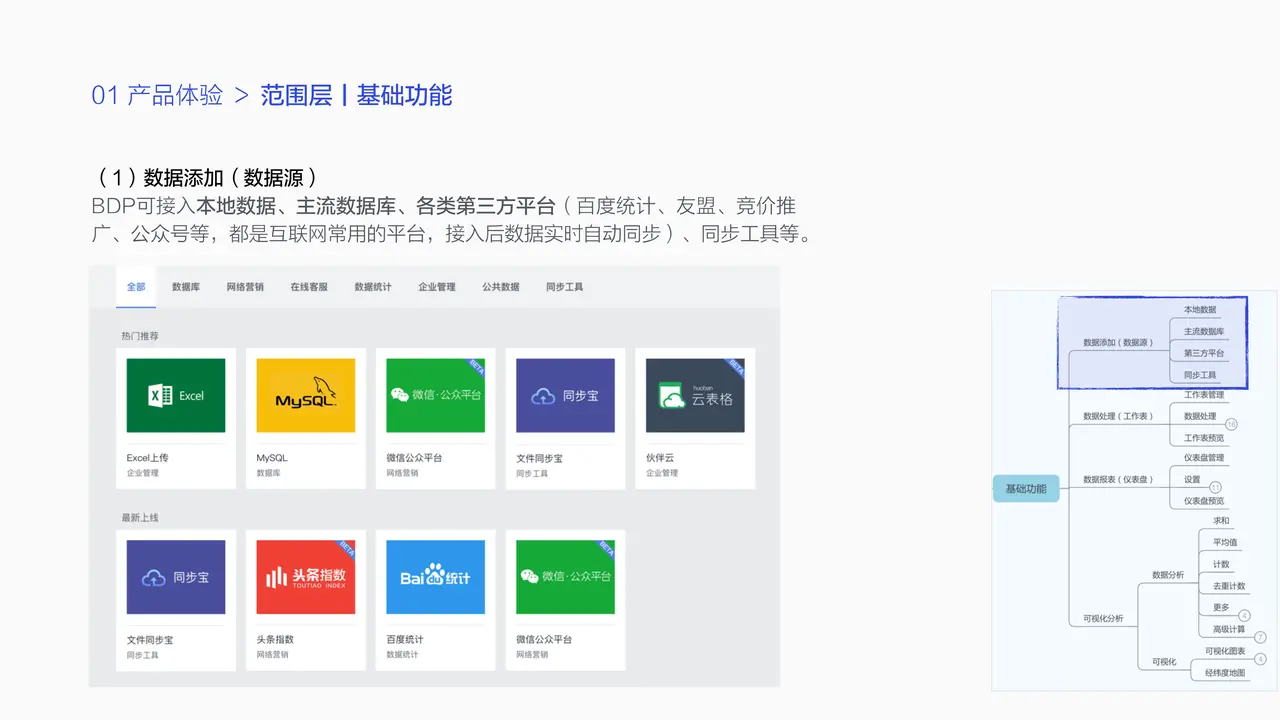Select the 本地数据 mind map node
The image size is (1280, 720).
[1200, 310]
